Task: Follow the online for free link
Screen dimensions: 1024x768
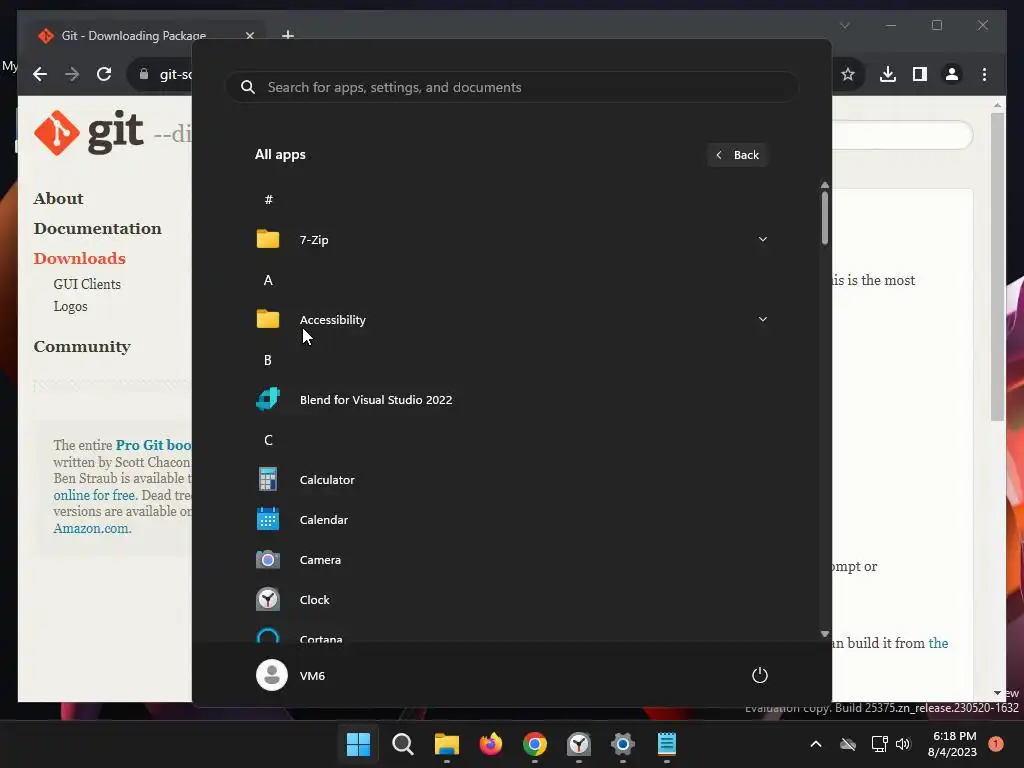Action: [94, 495]
